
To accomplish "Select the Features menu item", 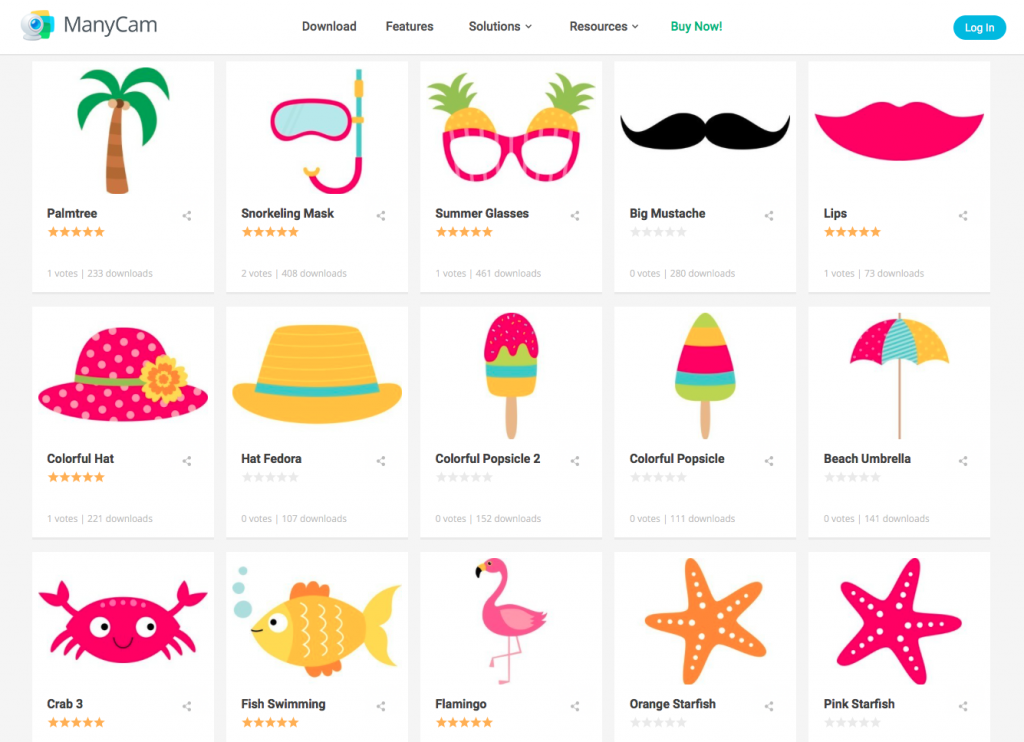I will (409, 27).
